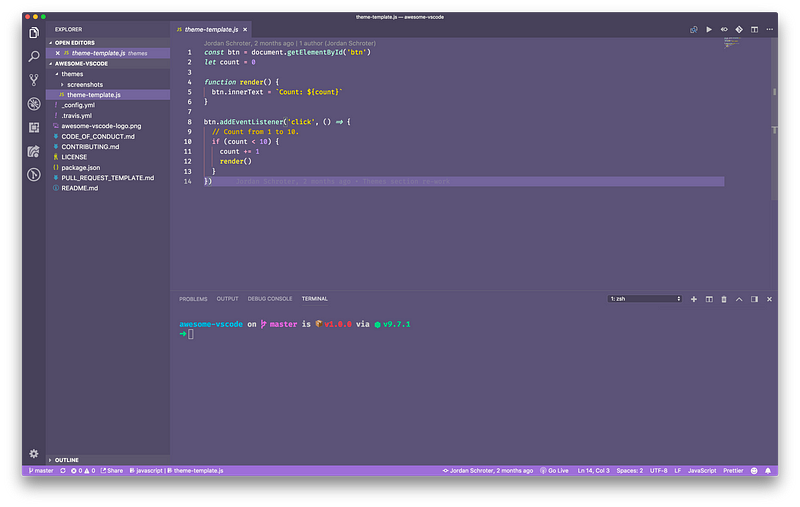Image resolution: width=800 pixels, height=507 pixels.
Task: Kill terminal with trash icon
Action: pyautogui.click(x=723, y=299)
